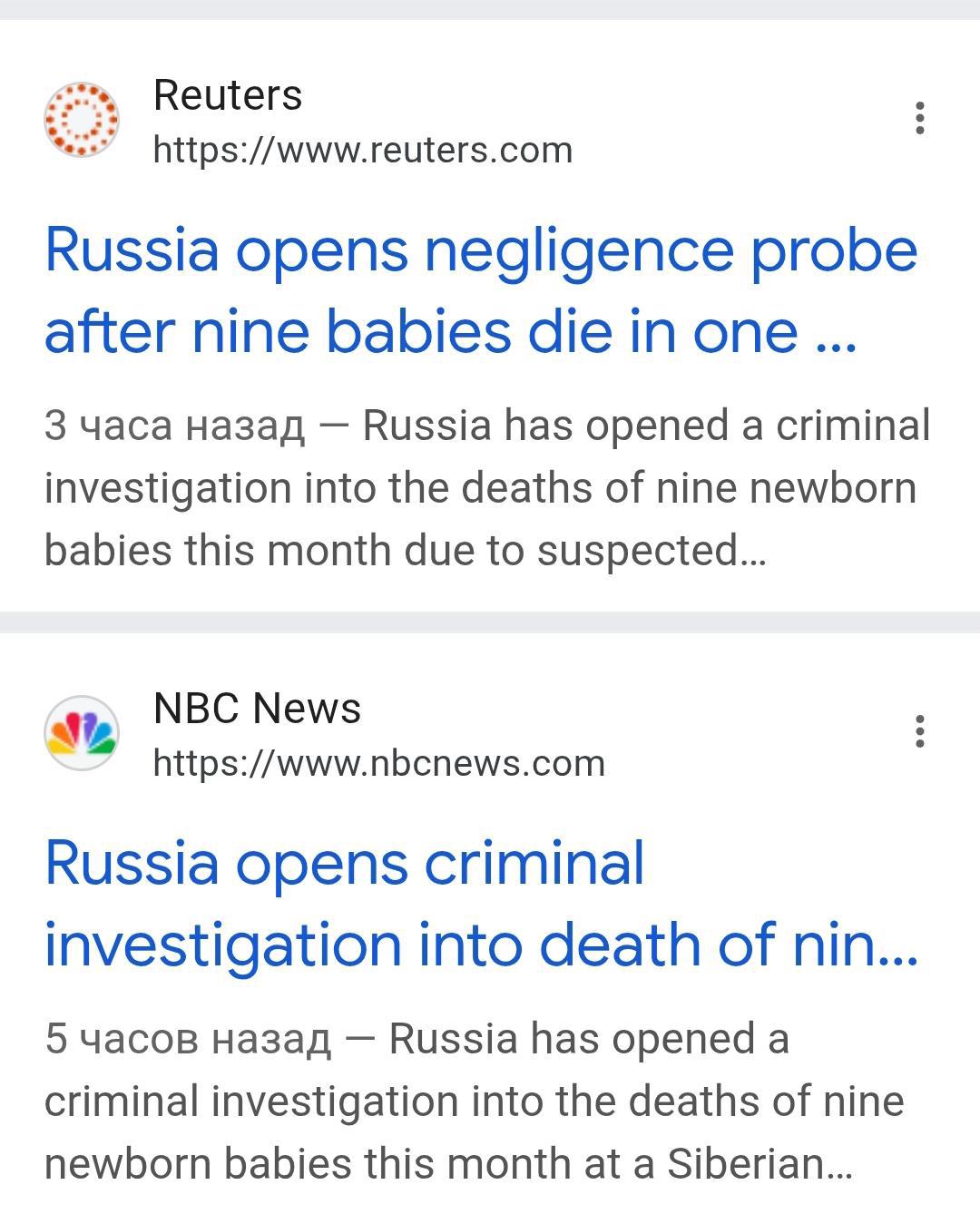Click the NBC News peacock favicon

[x=82, y=732]
